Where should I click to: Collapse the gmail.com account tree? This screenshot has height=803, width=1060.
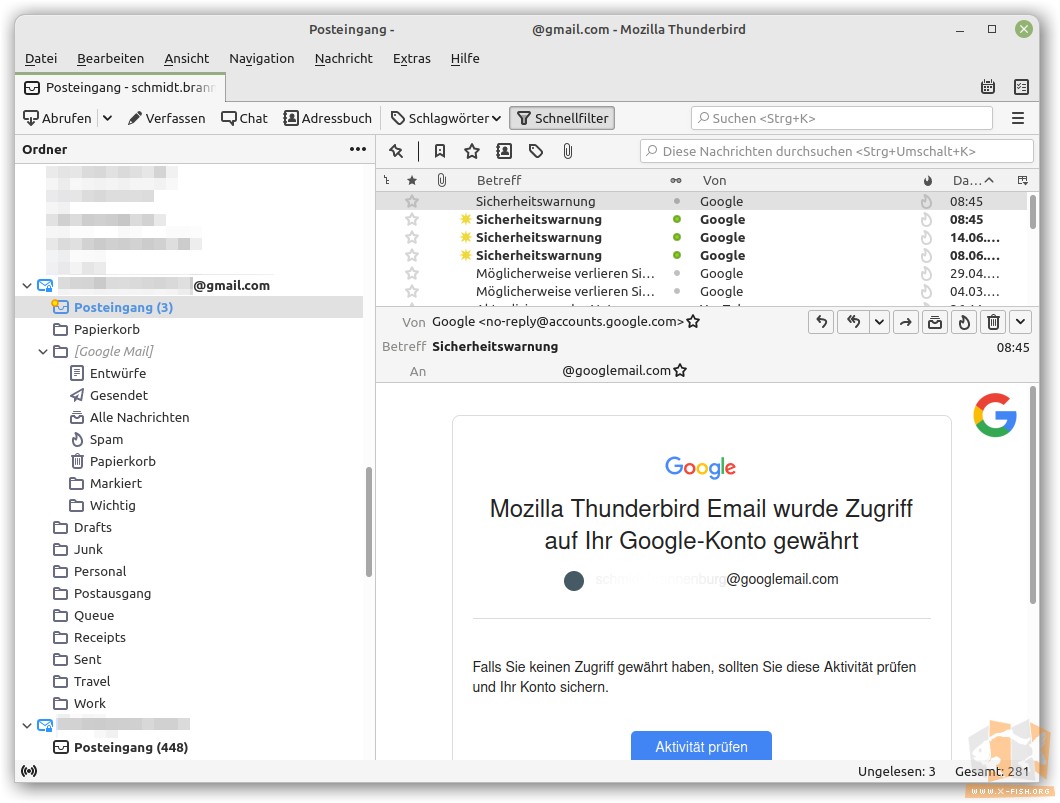click(27, 286)
